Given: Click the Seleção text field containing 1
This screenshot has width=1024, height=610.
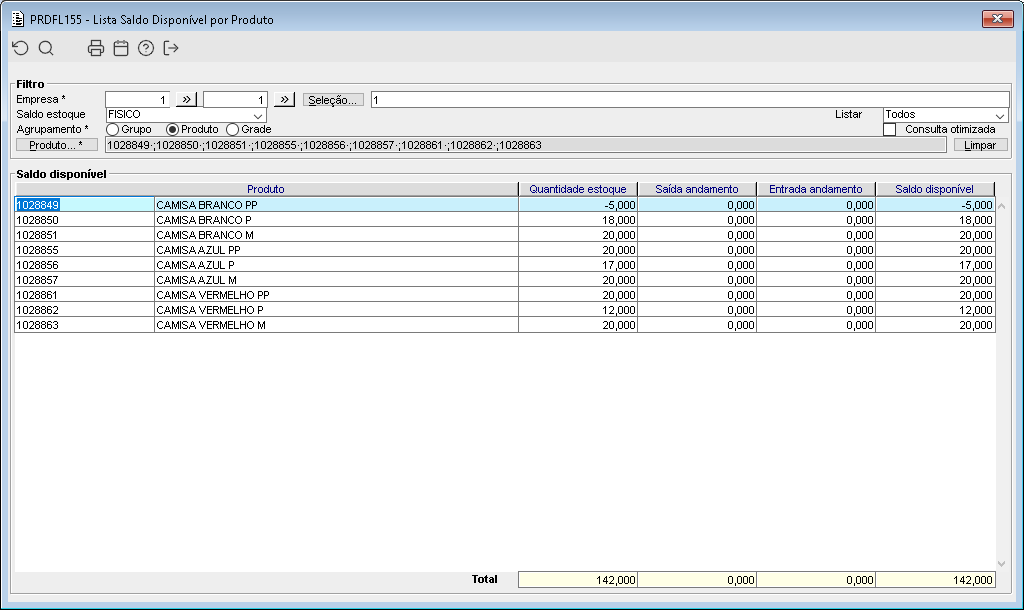Looking at the screenshot, I should 690,100.
